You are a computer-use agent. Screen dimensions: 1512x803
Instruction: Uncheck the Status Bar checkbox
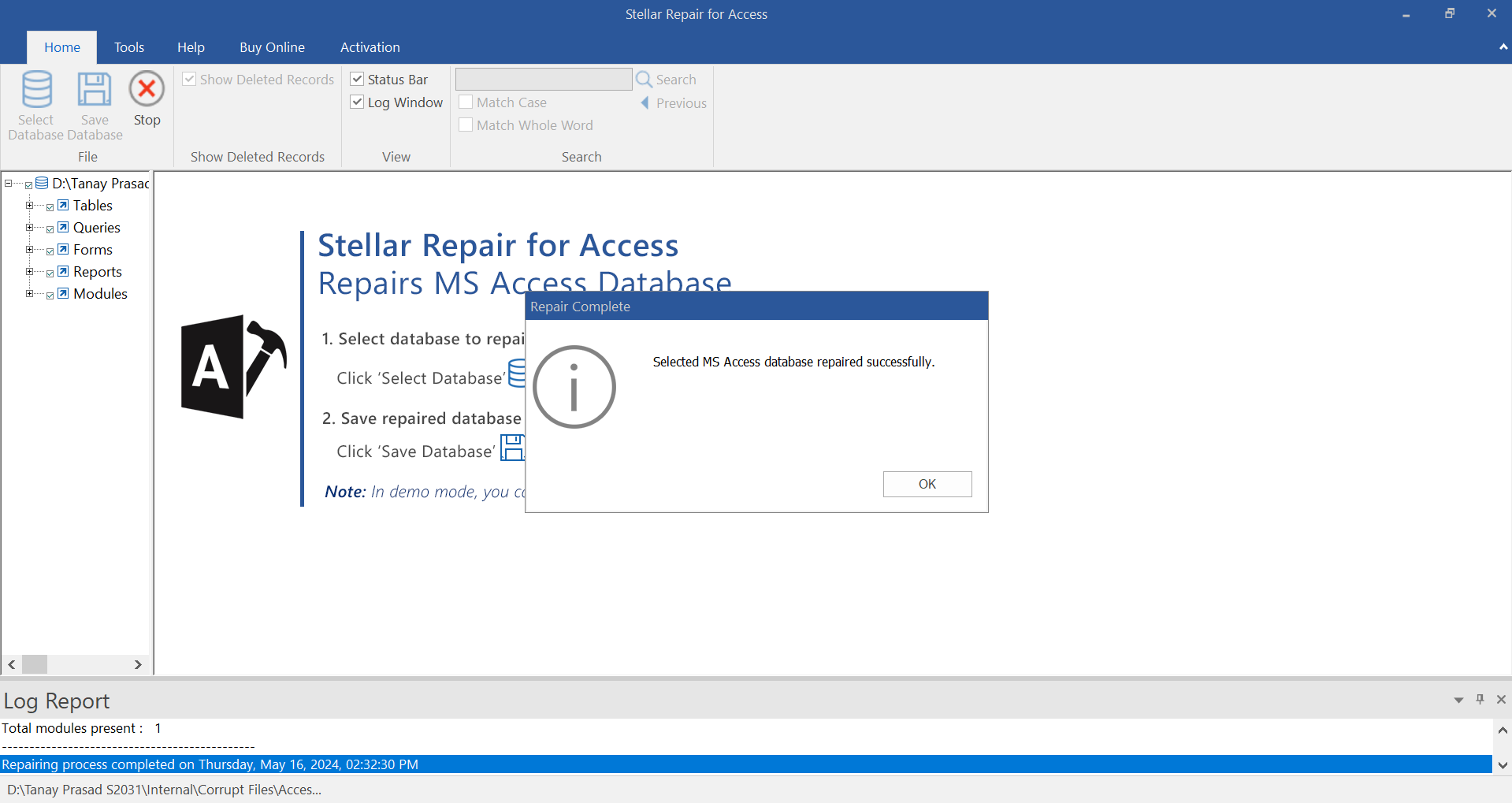(357, 79)
